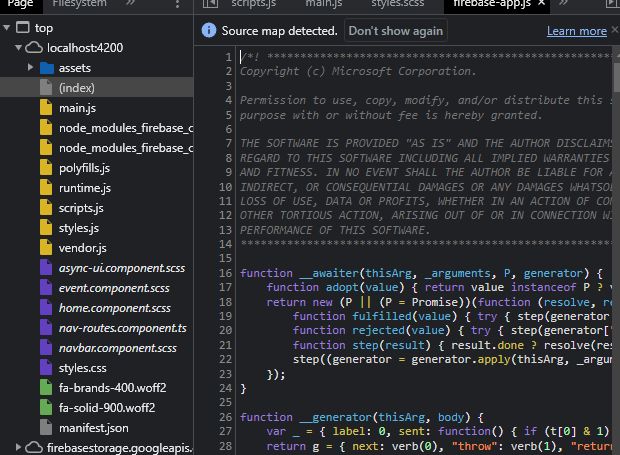
Task: Click the __awaiter function name
Action: click(x=329, y=273)
